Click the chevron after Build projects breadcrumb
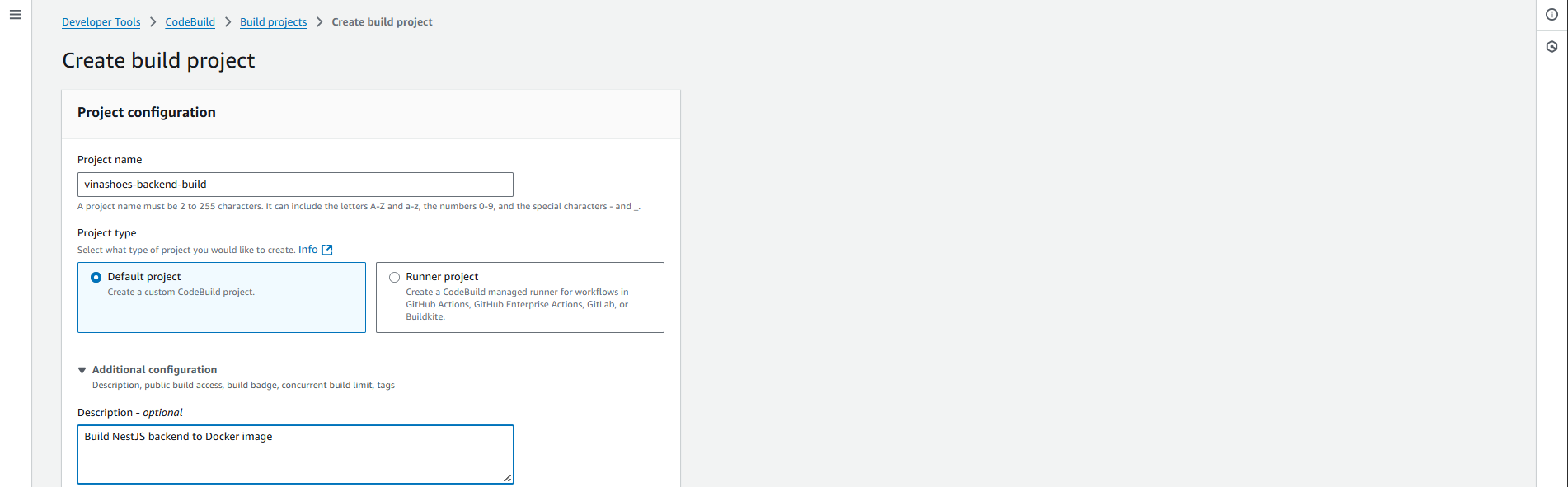 pyautogui.click(x=319, y=22)
